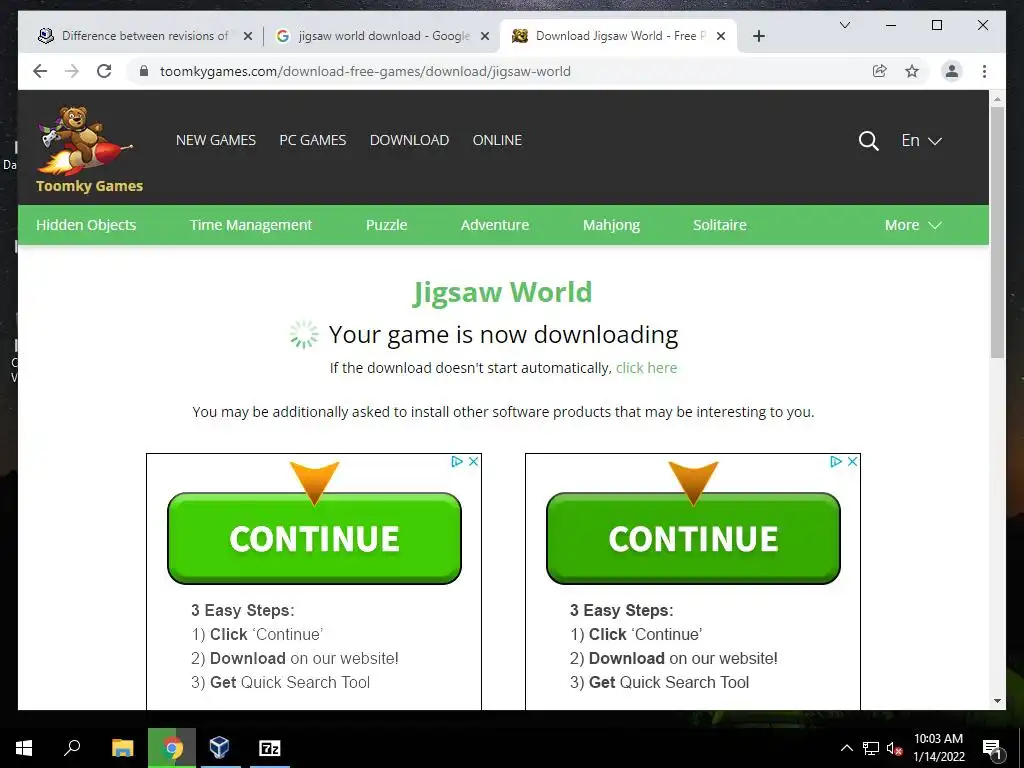Switch to 'Difference between revisions' tab
Screen dimensions: 1024x768
(146, 36)
